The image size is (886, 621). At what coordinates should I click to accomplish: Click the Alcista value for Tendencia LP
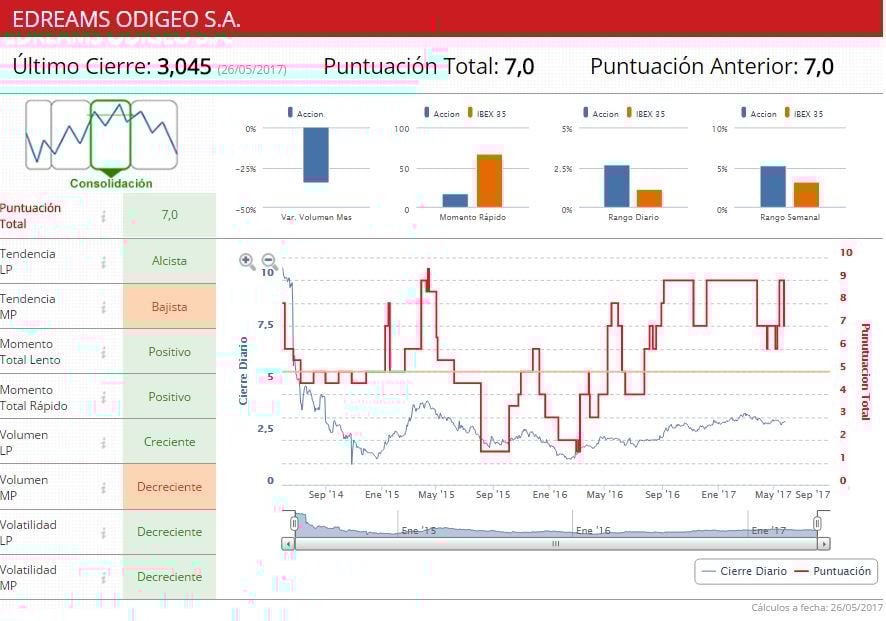(x=170, y=261)
